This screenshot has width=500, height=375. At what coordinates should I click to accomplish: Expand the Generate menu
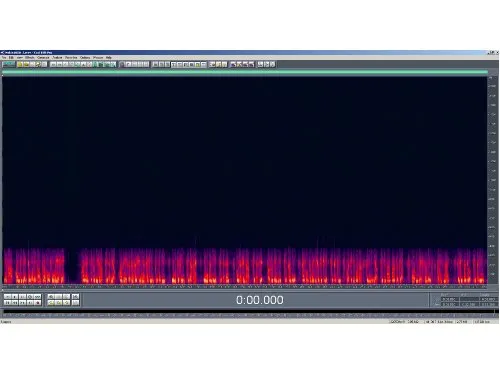(43, 58)
